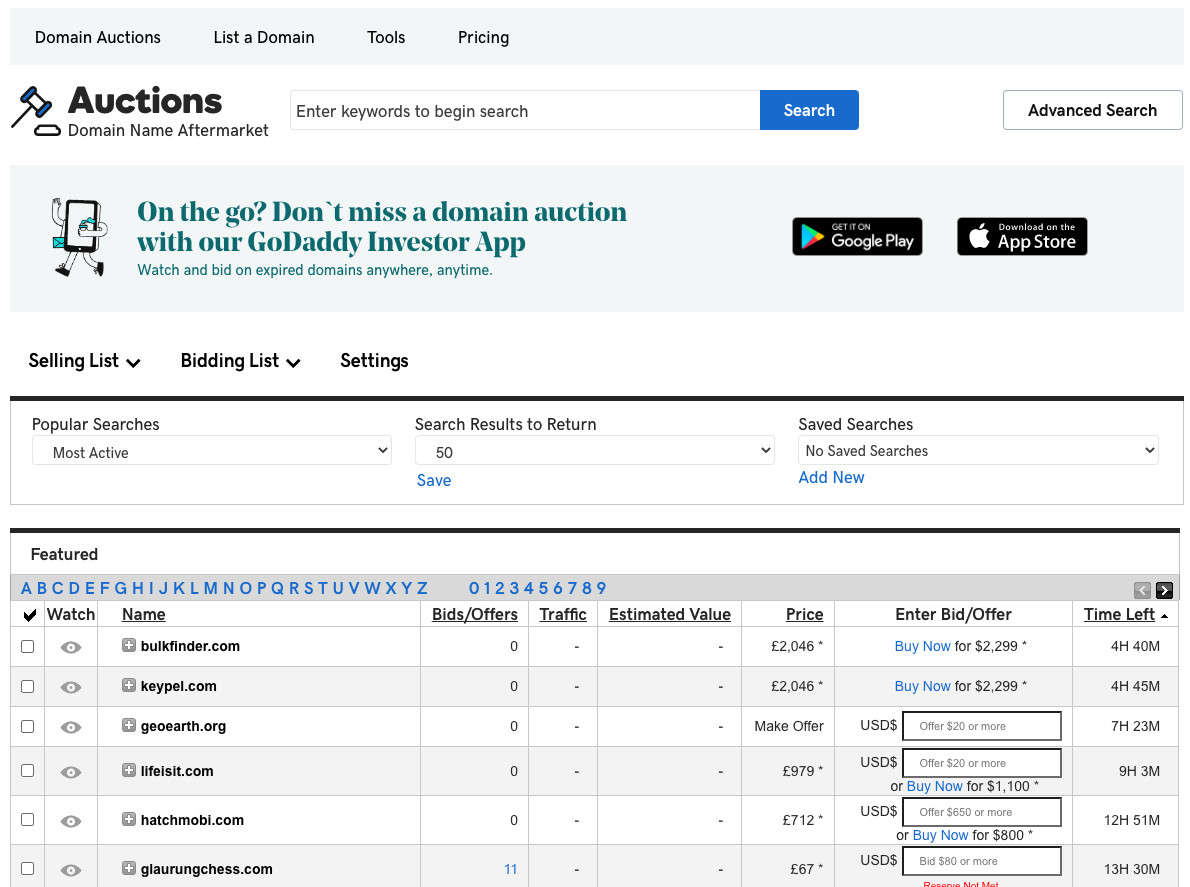Tick the checkbox for geoearth.org
Viewport: 1190px width, 887px height.
pyautogui.click(x=27, y=726)
